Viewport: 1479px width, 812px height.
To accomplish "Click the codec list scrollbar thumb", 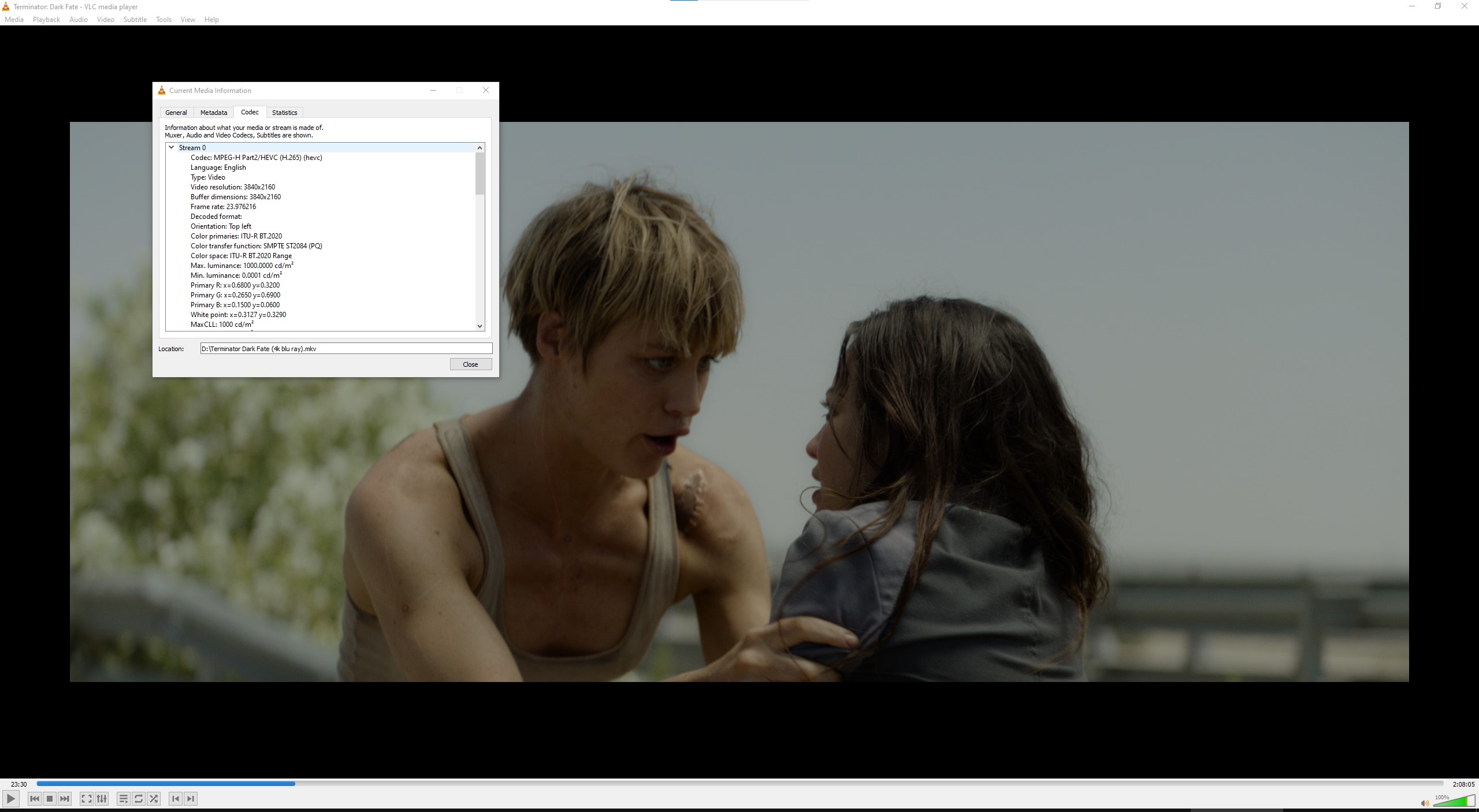I will coord(480,174).
